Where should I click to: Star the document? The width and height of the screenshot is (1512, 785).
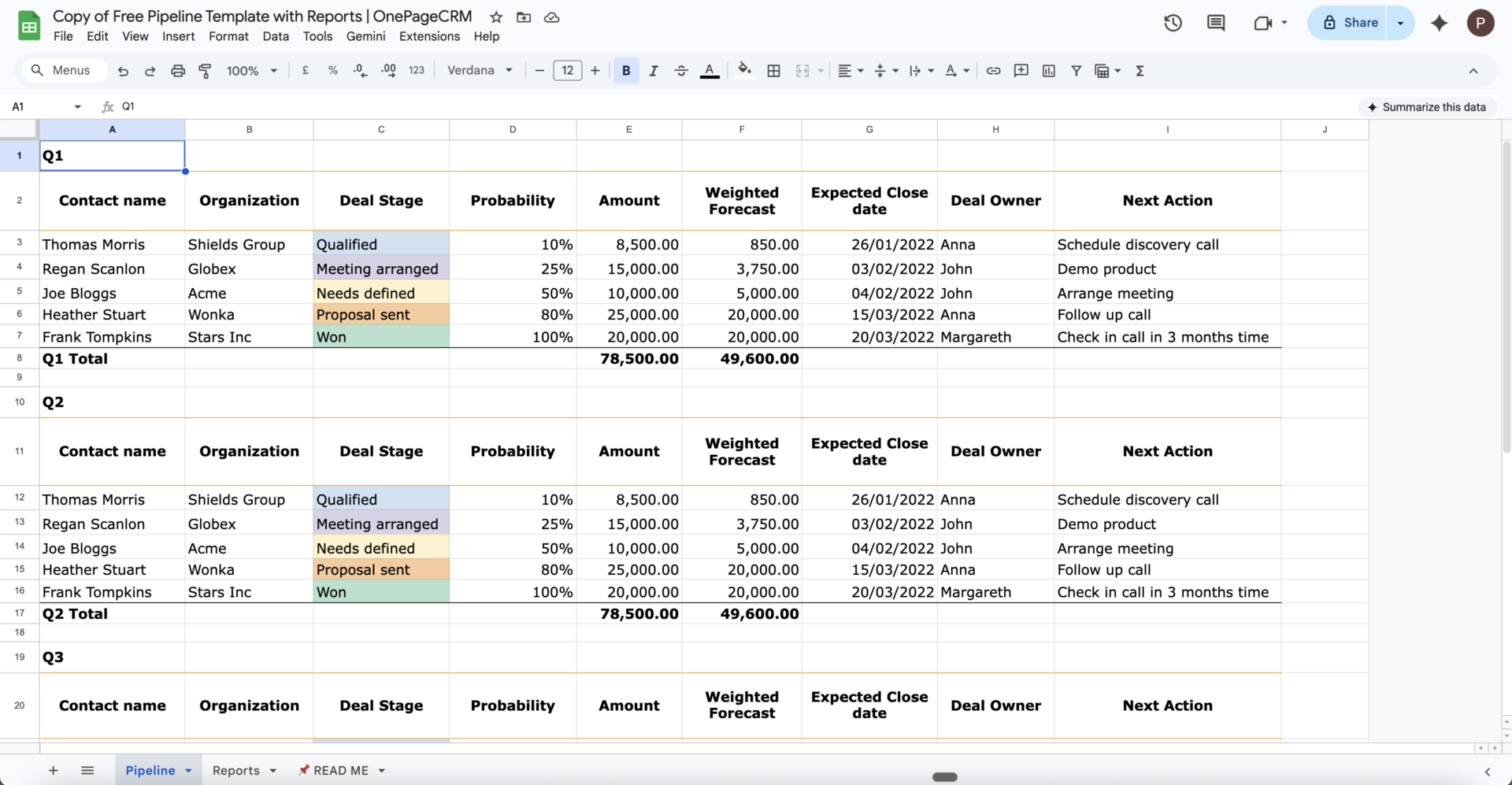pyautogui.click(x=496, y=17)
